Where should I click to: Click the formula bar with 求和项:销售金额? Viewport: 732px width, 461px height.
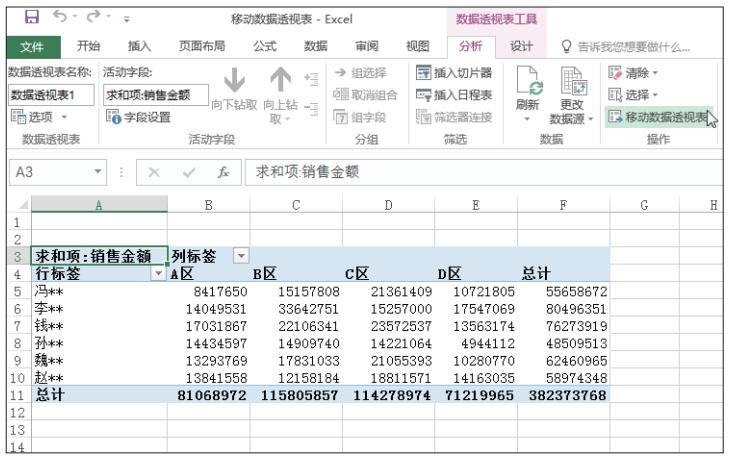483,172
